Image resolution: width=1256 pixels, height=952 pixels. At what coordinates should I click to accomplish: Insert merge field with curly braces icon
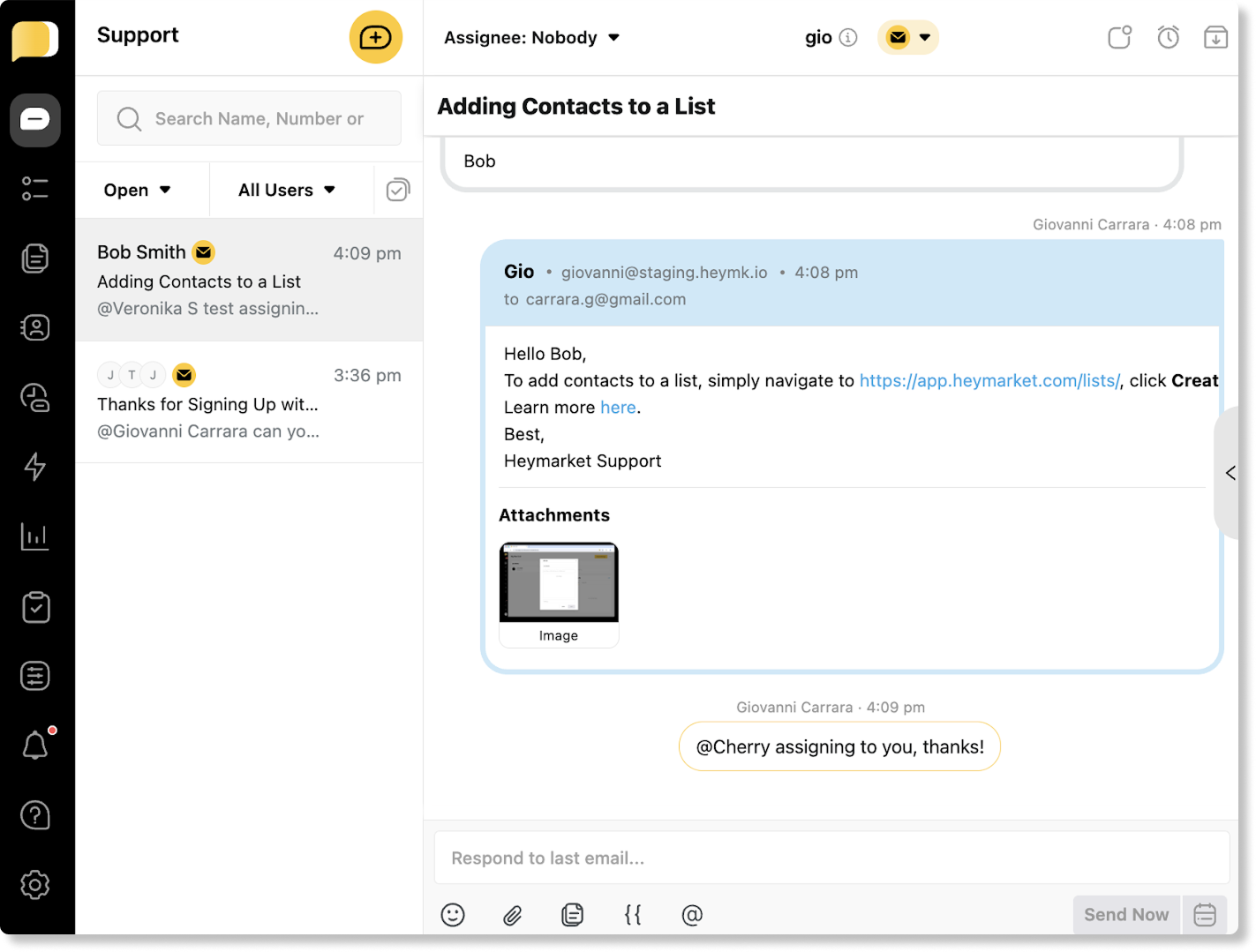pos(632,915)
